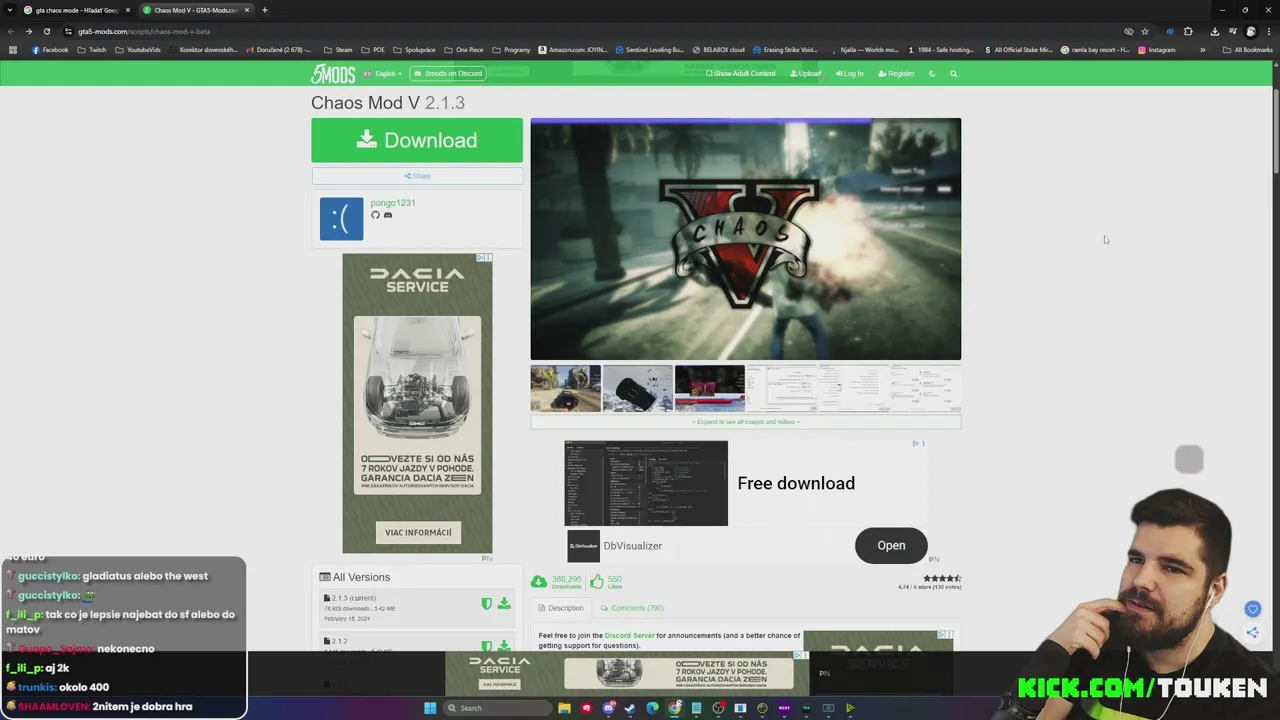
Task: Close the 'gta chaos mode' tab
Action: click(x=127, y=10)
